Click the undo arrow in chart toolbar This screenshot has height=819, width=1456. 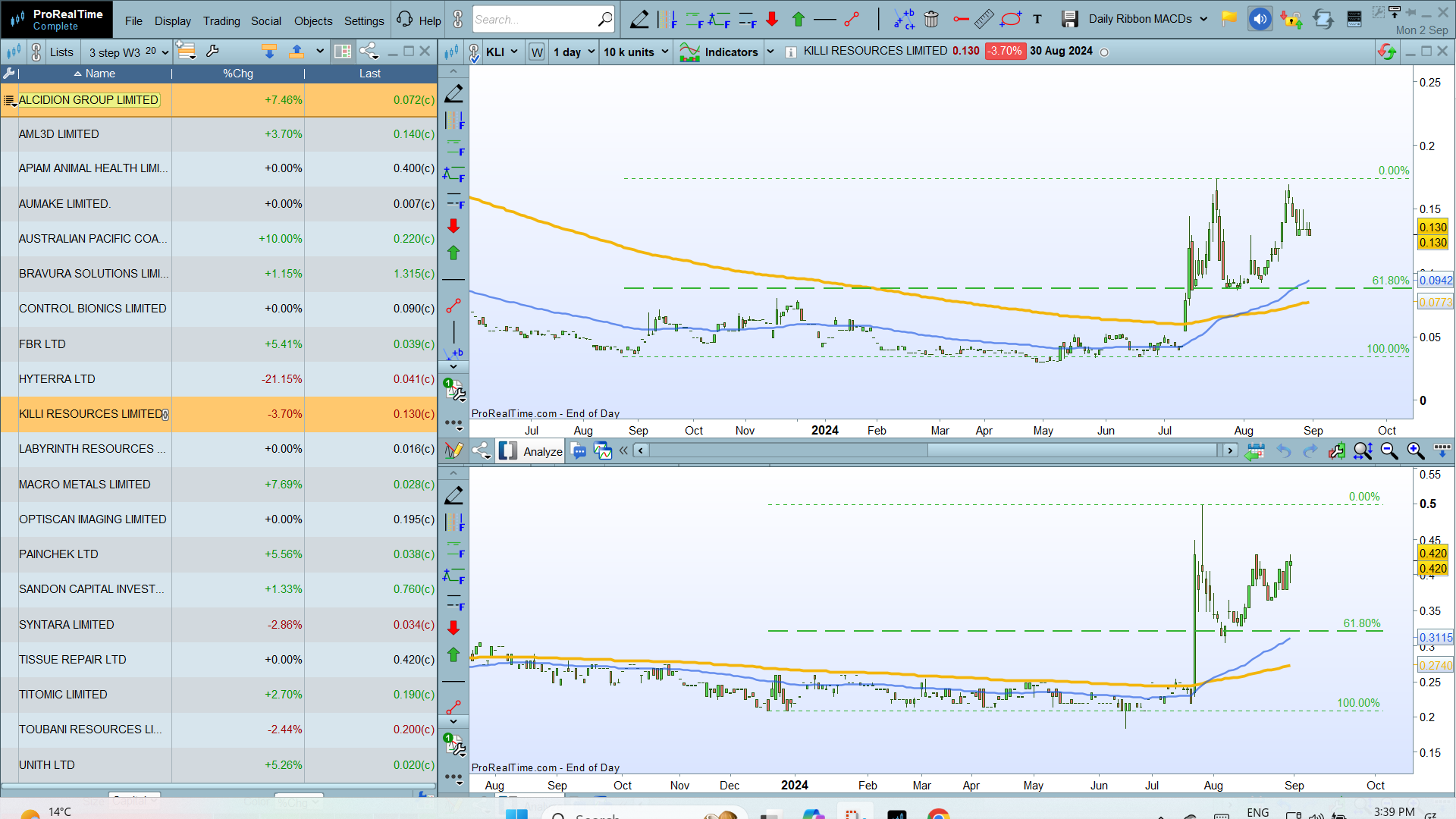coord(1283,451)
